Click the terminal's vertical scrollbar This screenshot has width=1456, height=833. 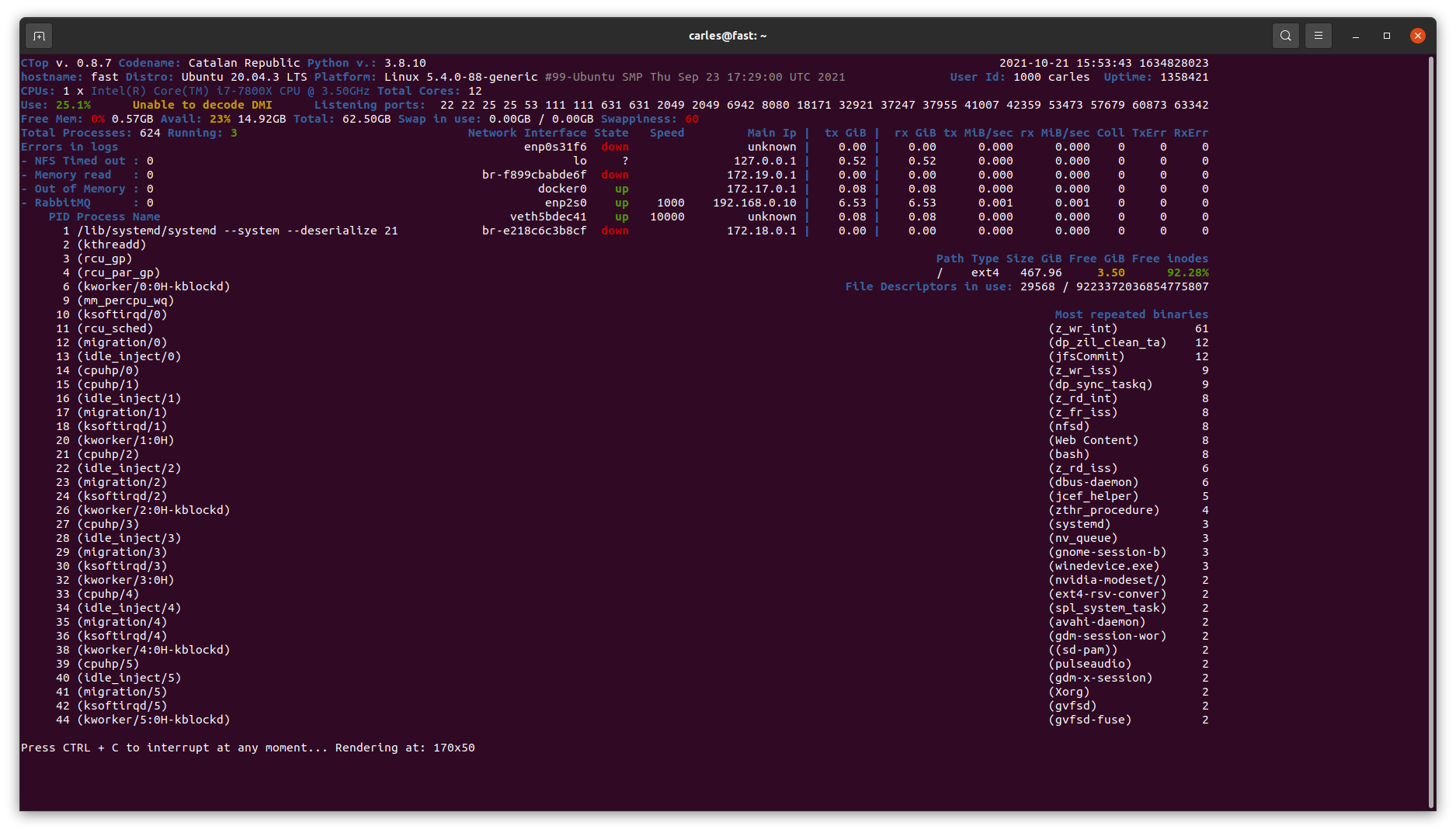point(1430,431)
